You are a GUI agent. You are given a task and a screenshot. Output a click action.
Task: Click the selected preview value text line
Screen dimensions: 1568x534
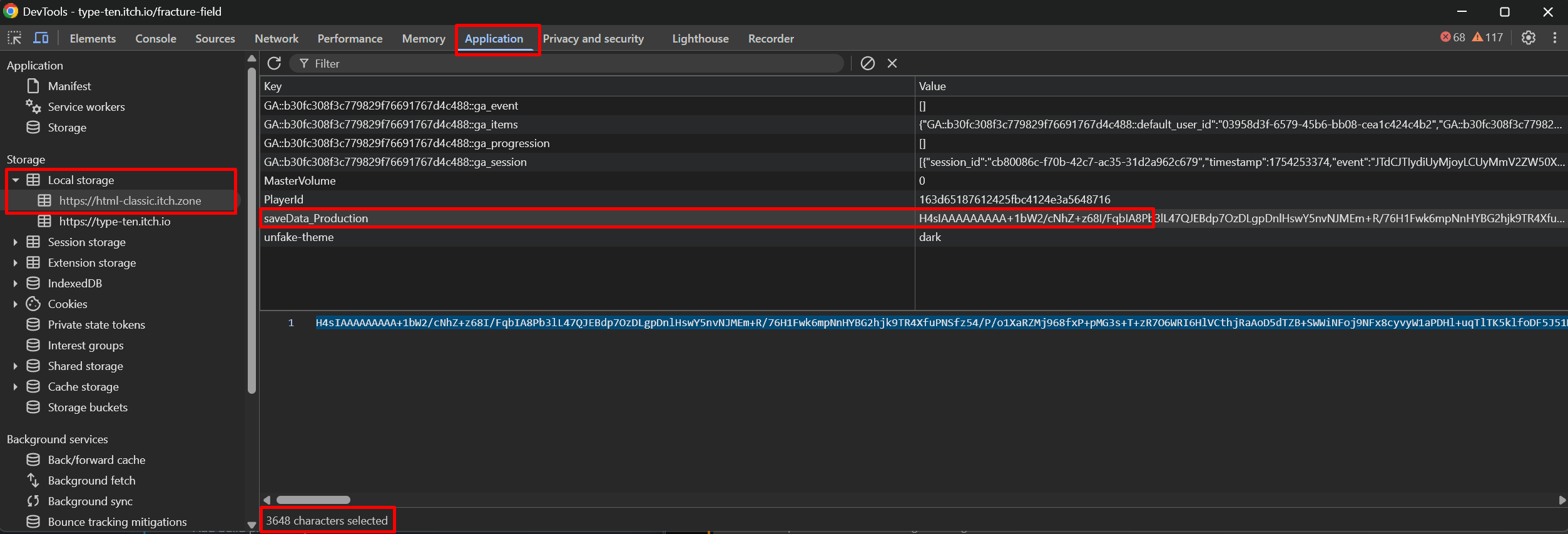[x=941, y=322]
